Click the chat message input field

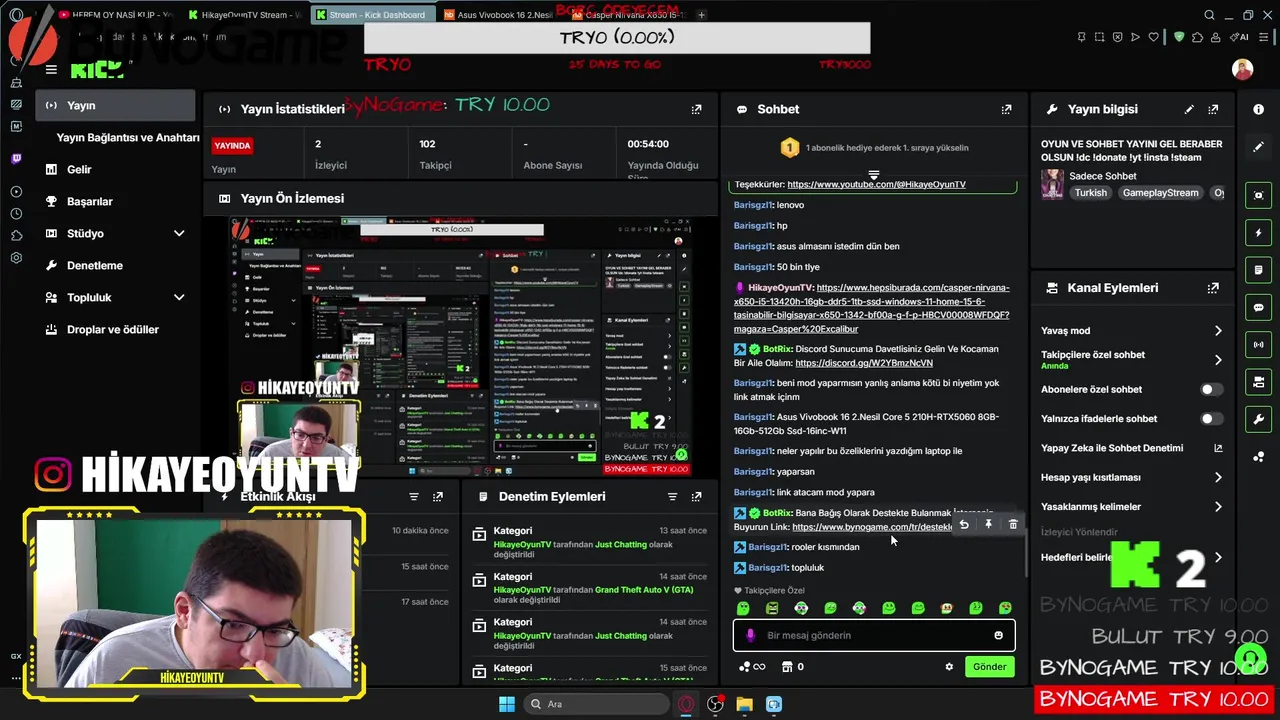click(874, 635)
